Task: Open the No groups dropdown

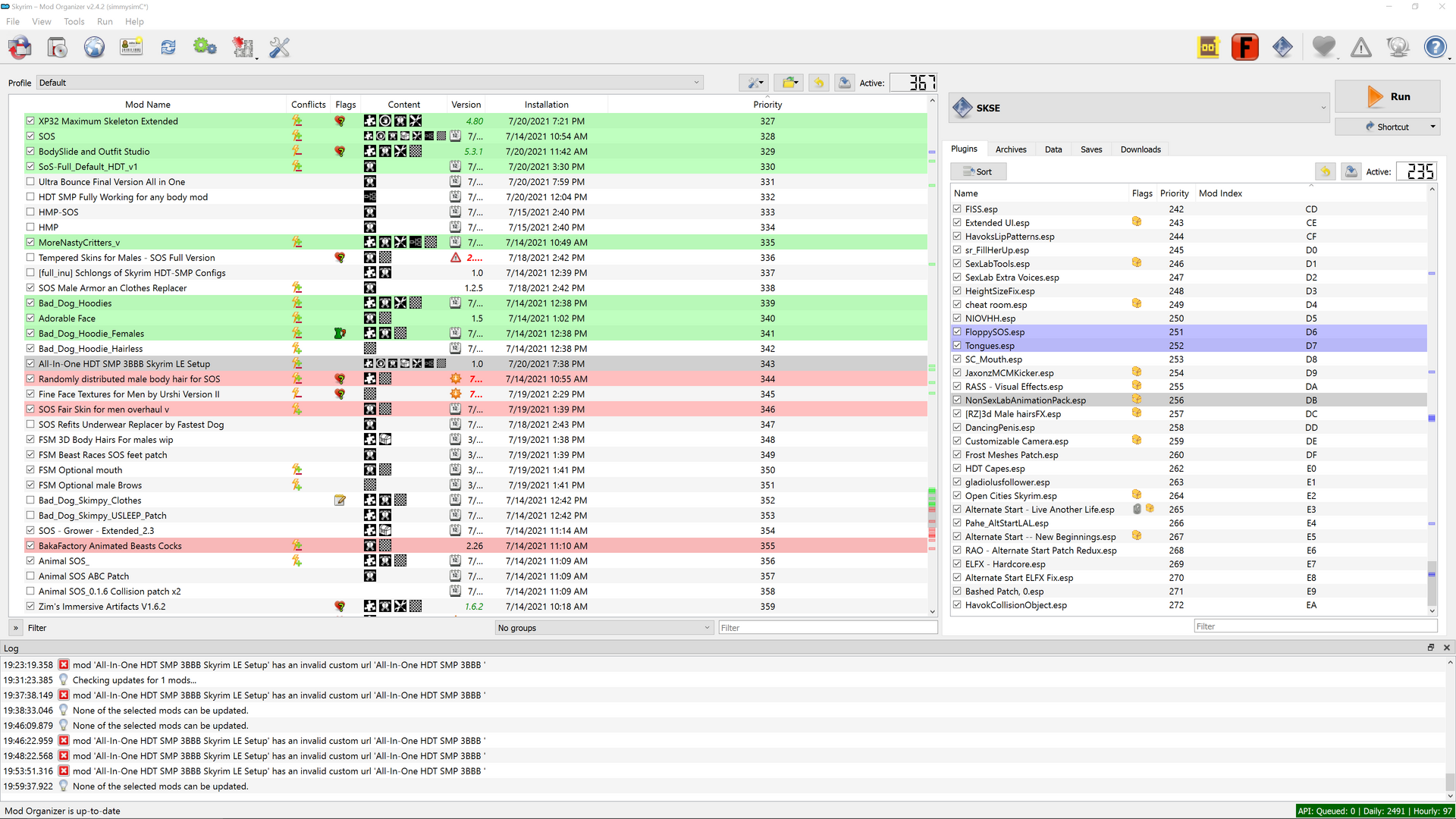Action: point(604,628)
